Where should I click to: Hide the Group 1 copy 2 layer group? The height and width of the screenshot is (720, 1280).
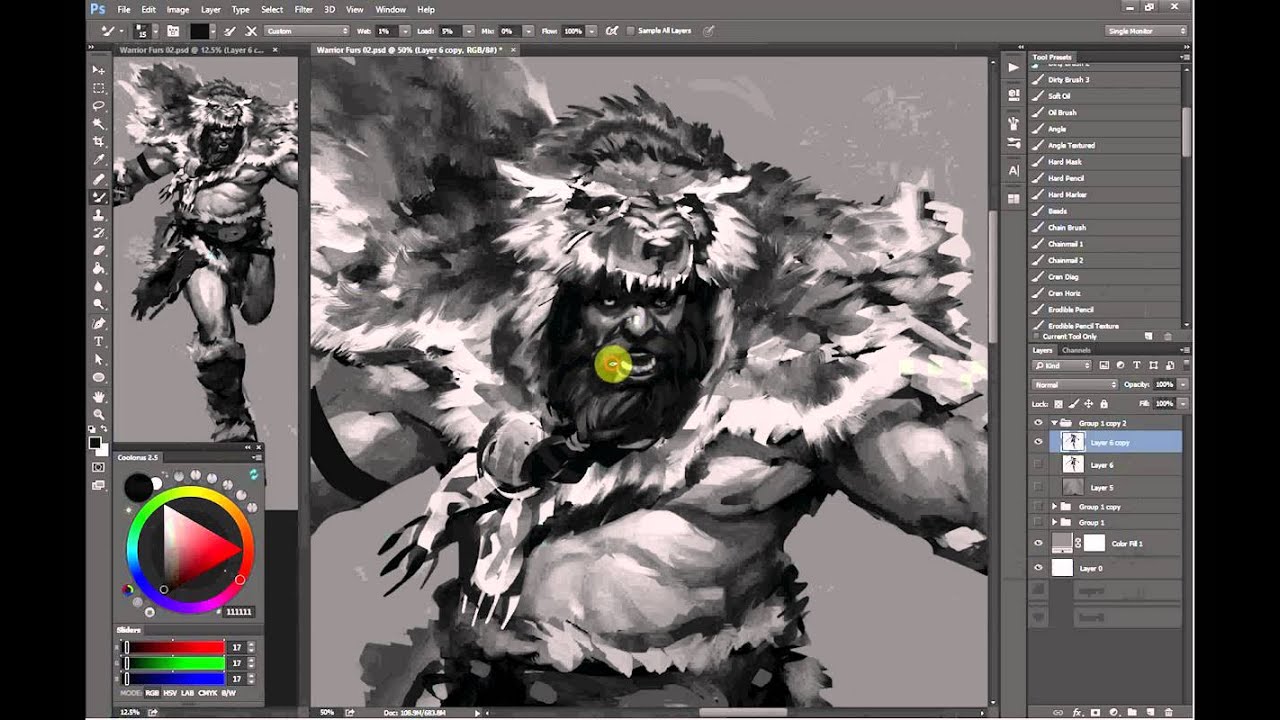click(x=1038, y=423)
